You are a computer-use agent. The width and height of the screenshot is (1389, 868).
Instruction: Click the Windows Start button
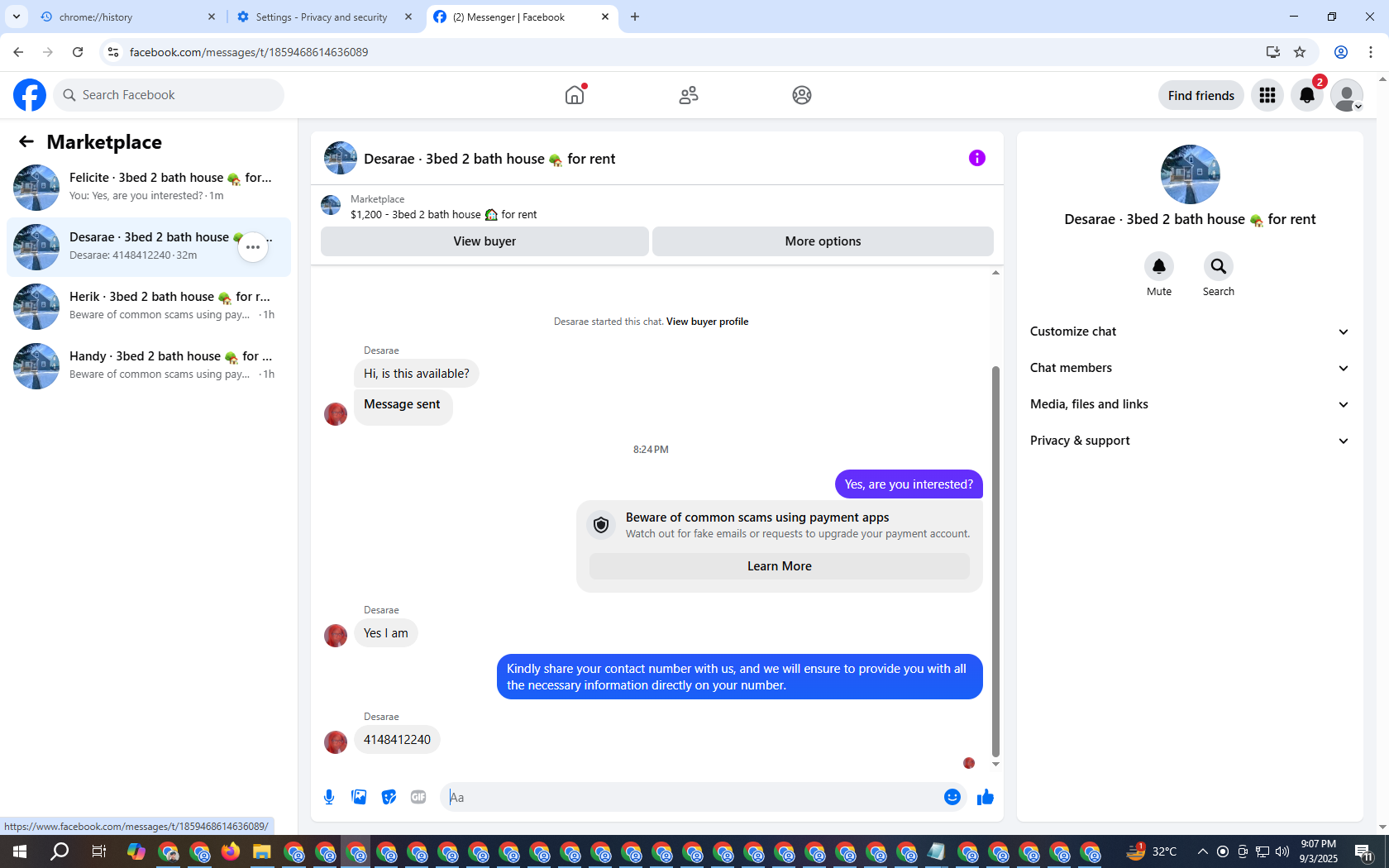[20, 851]
